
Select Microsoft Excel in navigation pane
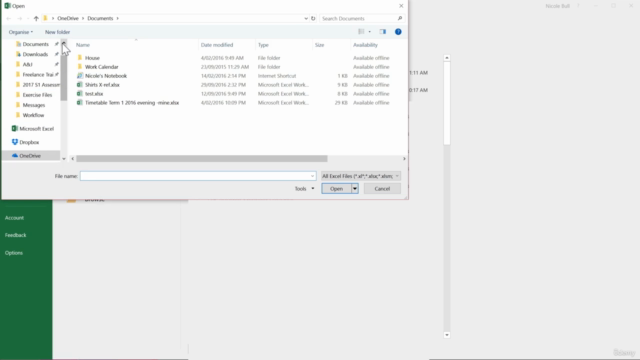(x=36, y=129)
